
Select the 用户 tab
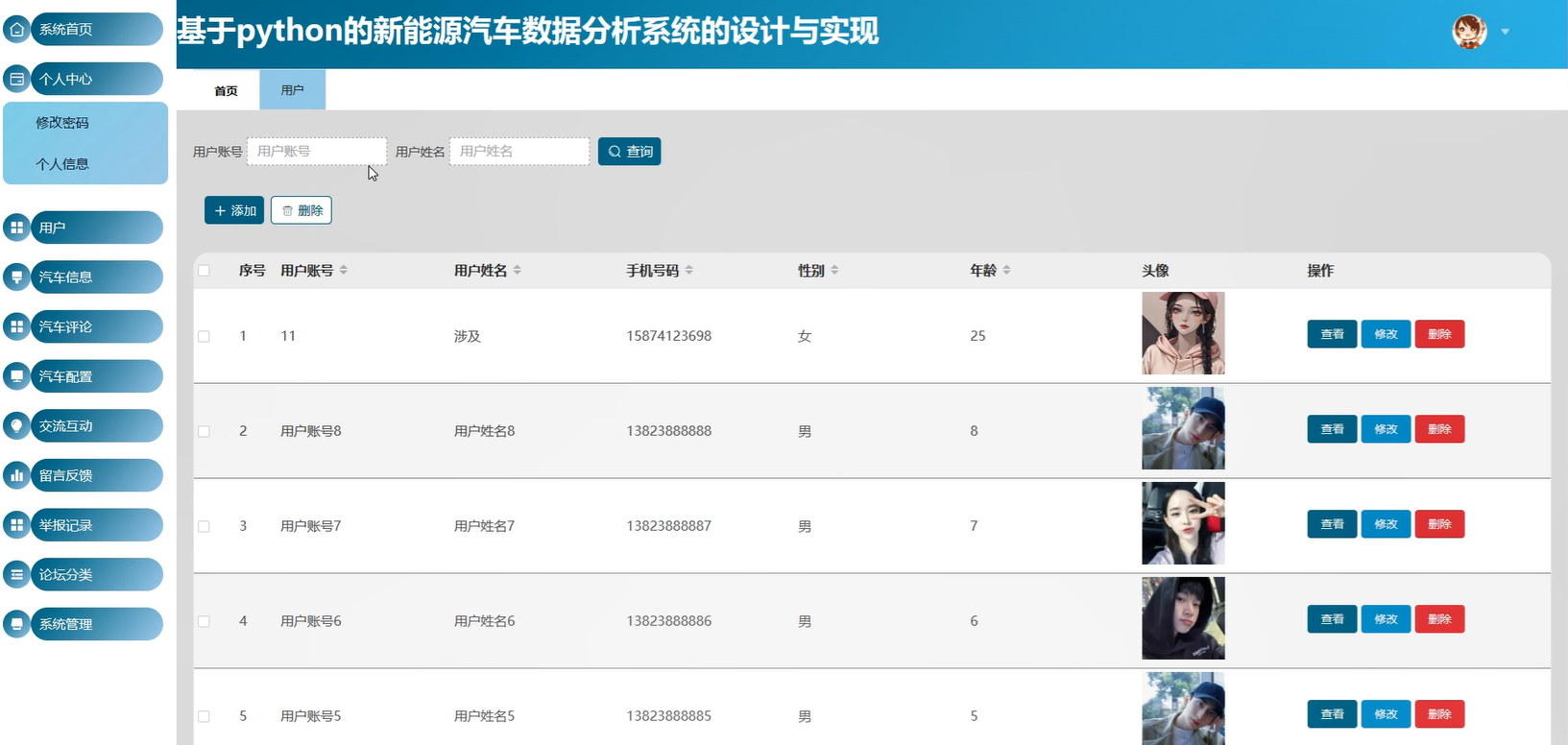[293, 90]
